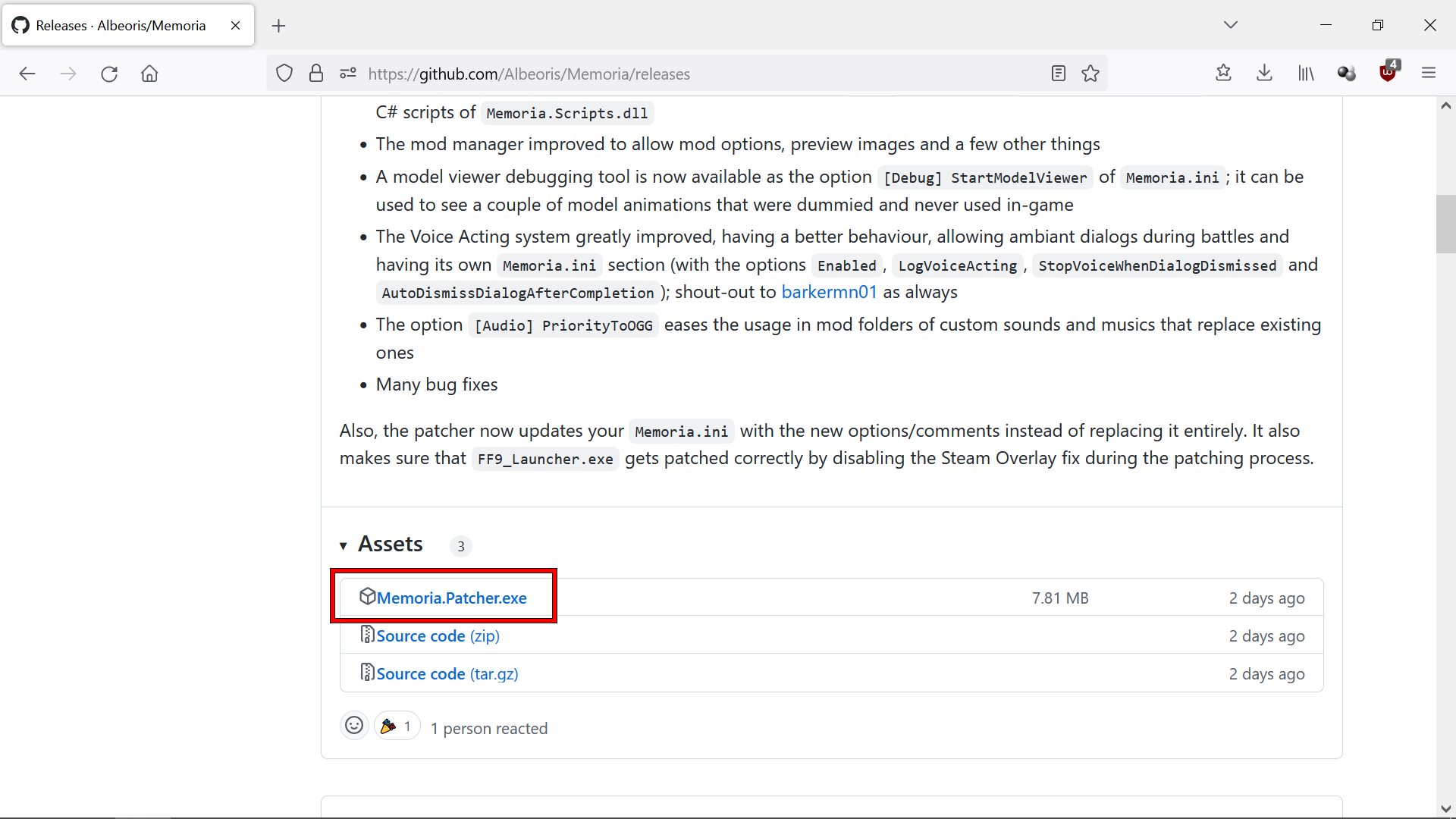This screenshot has height=819, width=1456.
Task: List all tabs with the dropdown arrow
Action: [x=1231, y=25]
